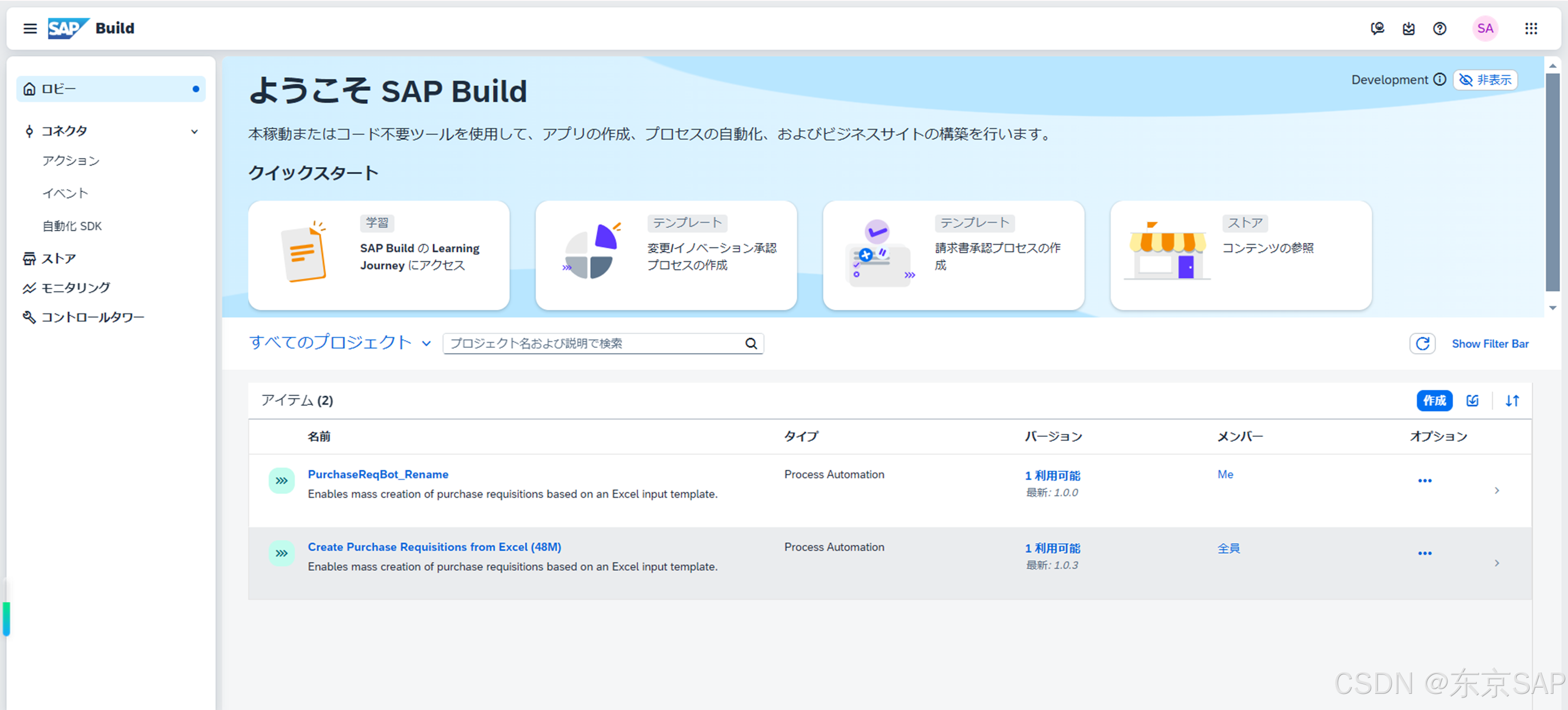Open the SA user avatar menu

(1485, 29)
